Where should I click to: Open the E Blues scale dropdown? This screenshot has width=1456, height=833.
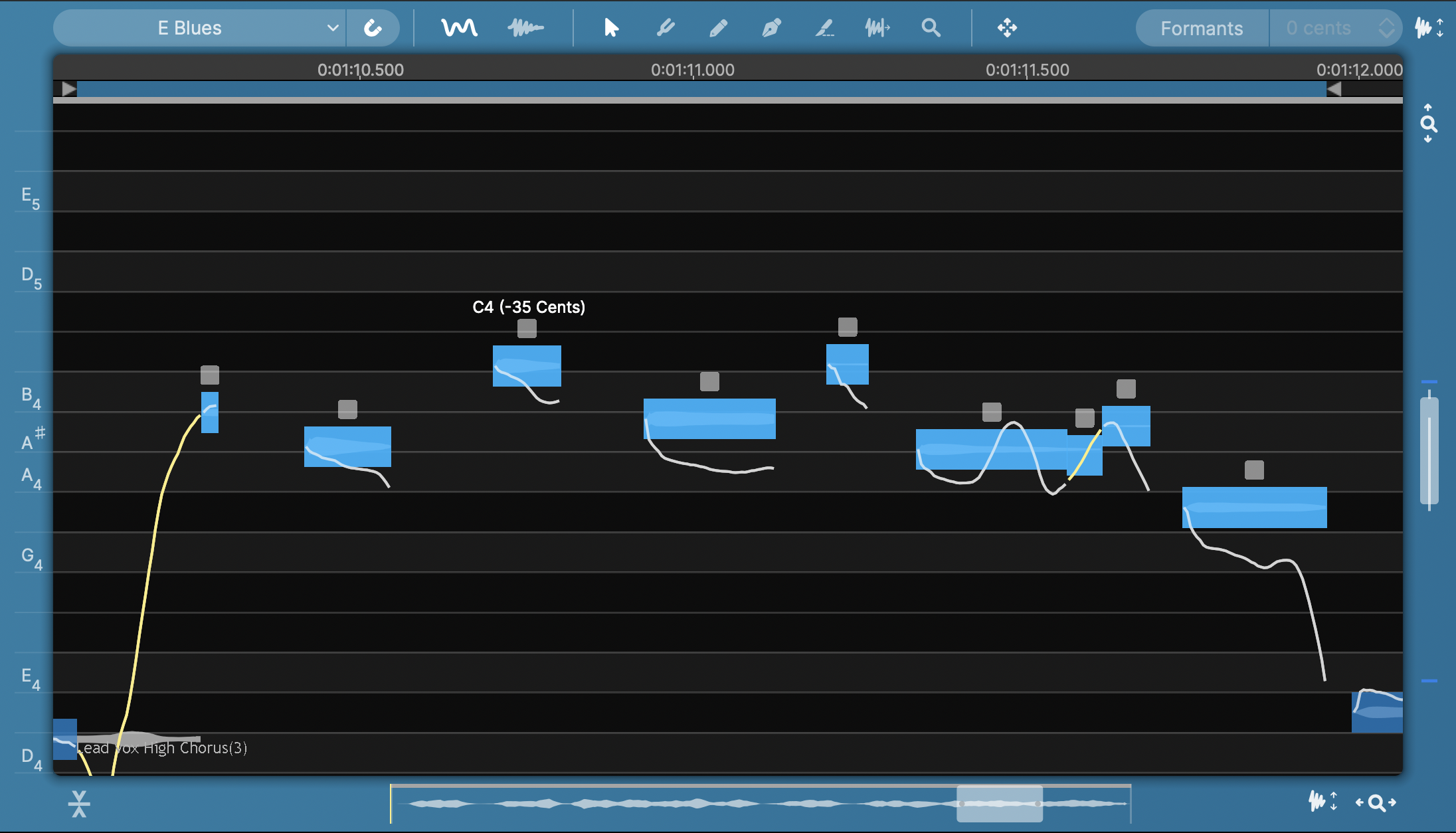pos(199,28)
